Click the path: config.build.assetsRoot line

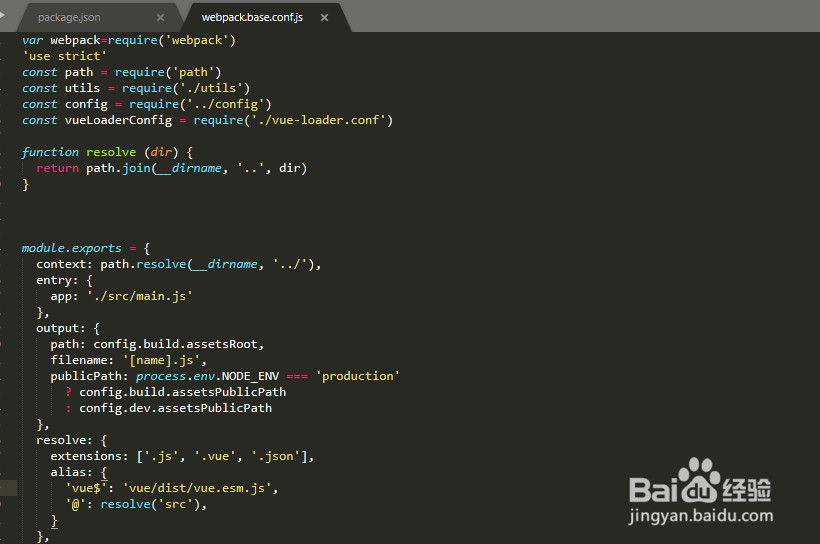[157, 344]
